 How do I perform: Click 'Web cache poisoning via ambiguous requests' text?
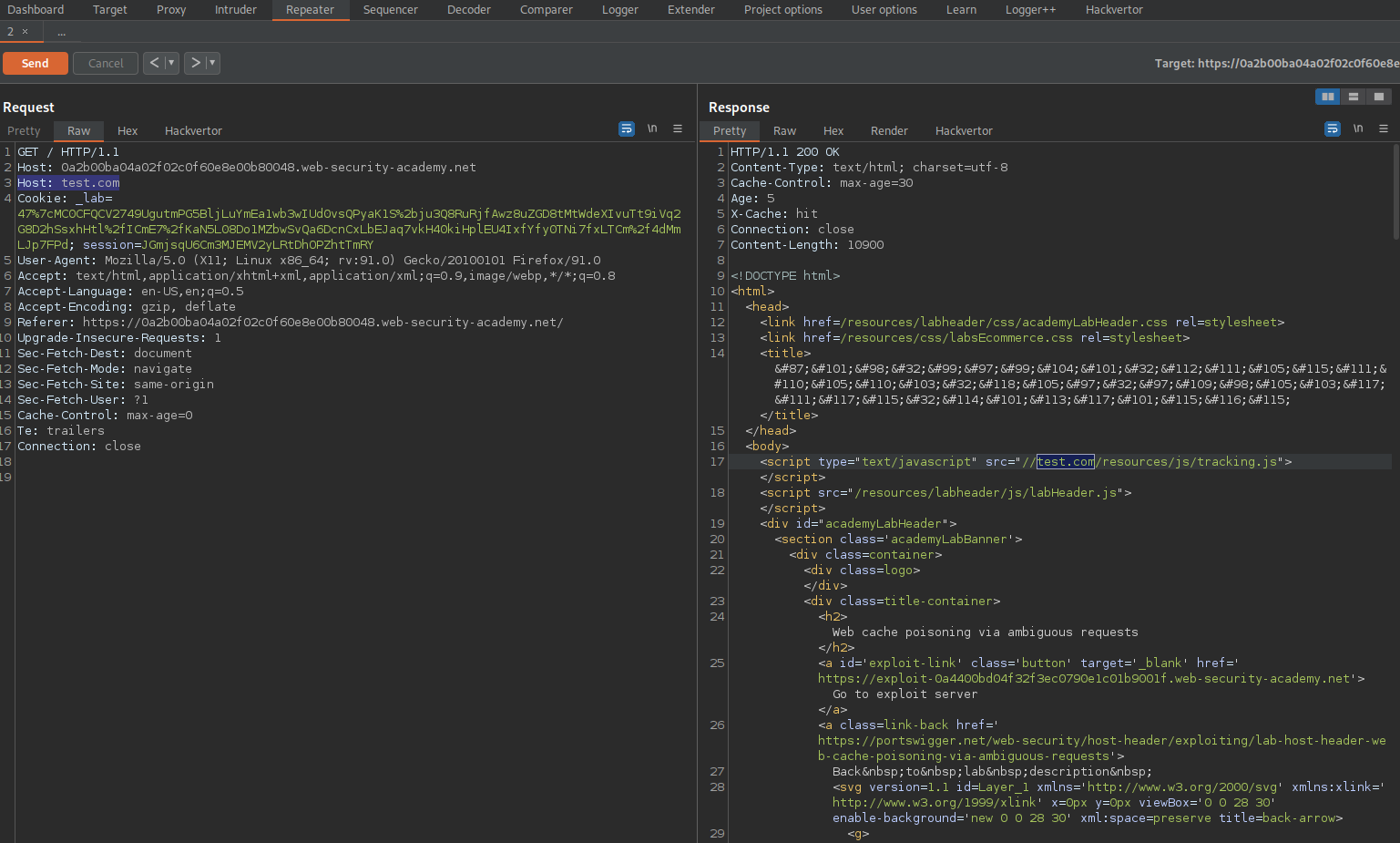pyautogui.click(x=986, y=632)
